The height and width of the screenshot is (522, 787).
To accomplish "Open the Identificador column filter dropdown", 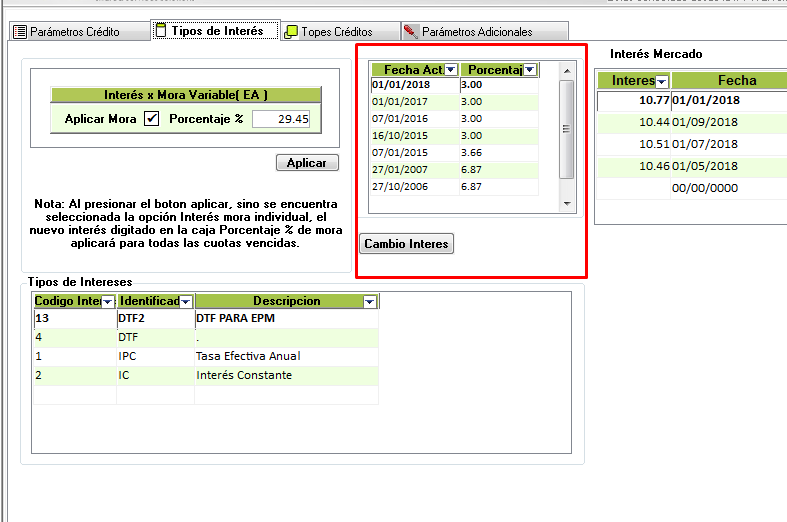I will [186, 301].
